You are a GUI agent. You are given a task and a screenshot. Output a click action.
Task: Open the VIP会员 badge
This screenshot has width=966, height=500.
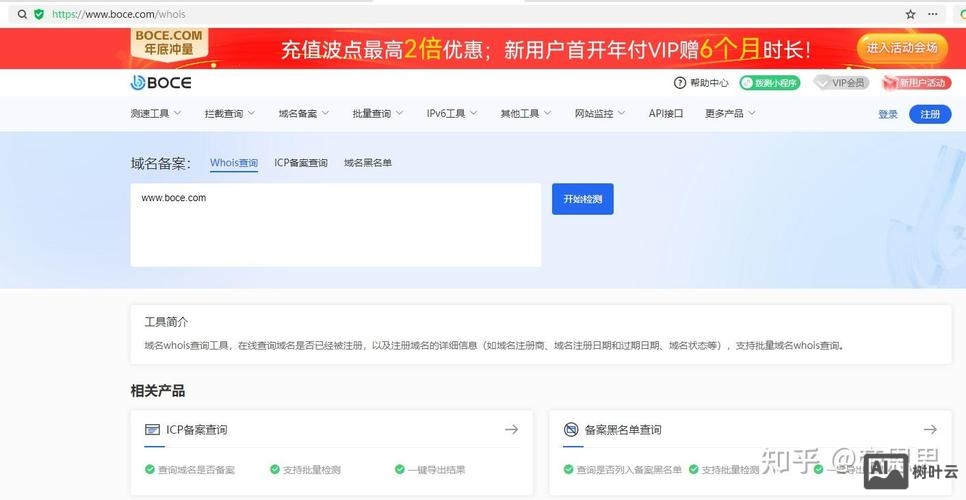(842, 83)
